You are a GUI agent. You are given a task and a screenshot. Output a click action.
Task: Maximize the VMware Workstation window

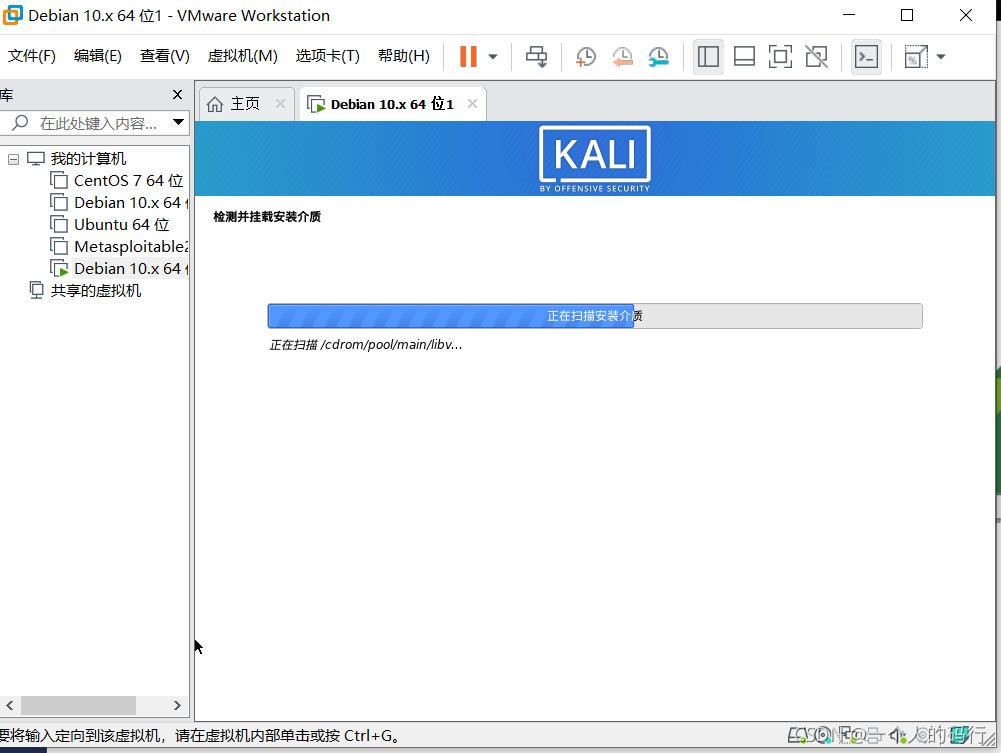[907, 15]
